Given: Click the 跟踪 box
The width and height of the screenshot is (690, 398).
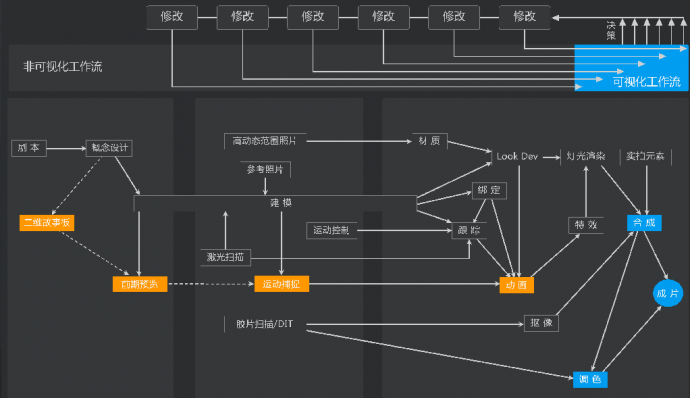Looking at the screenshot, I should (469, 230).
